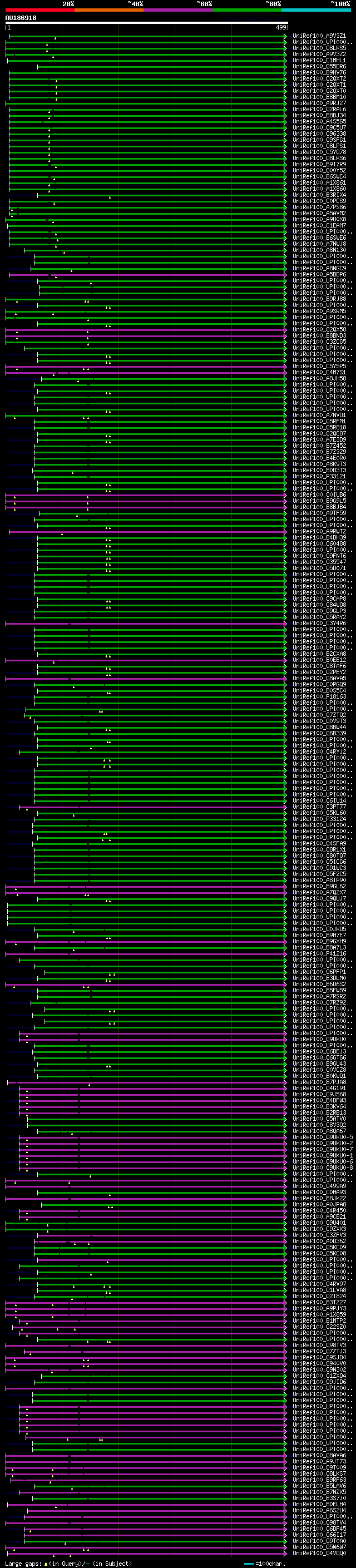The height and width of the screenshot is (1568, 356).
Task: Select the UniRef100_Q0IUB6 label
Action: (x=319, y=495)
